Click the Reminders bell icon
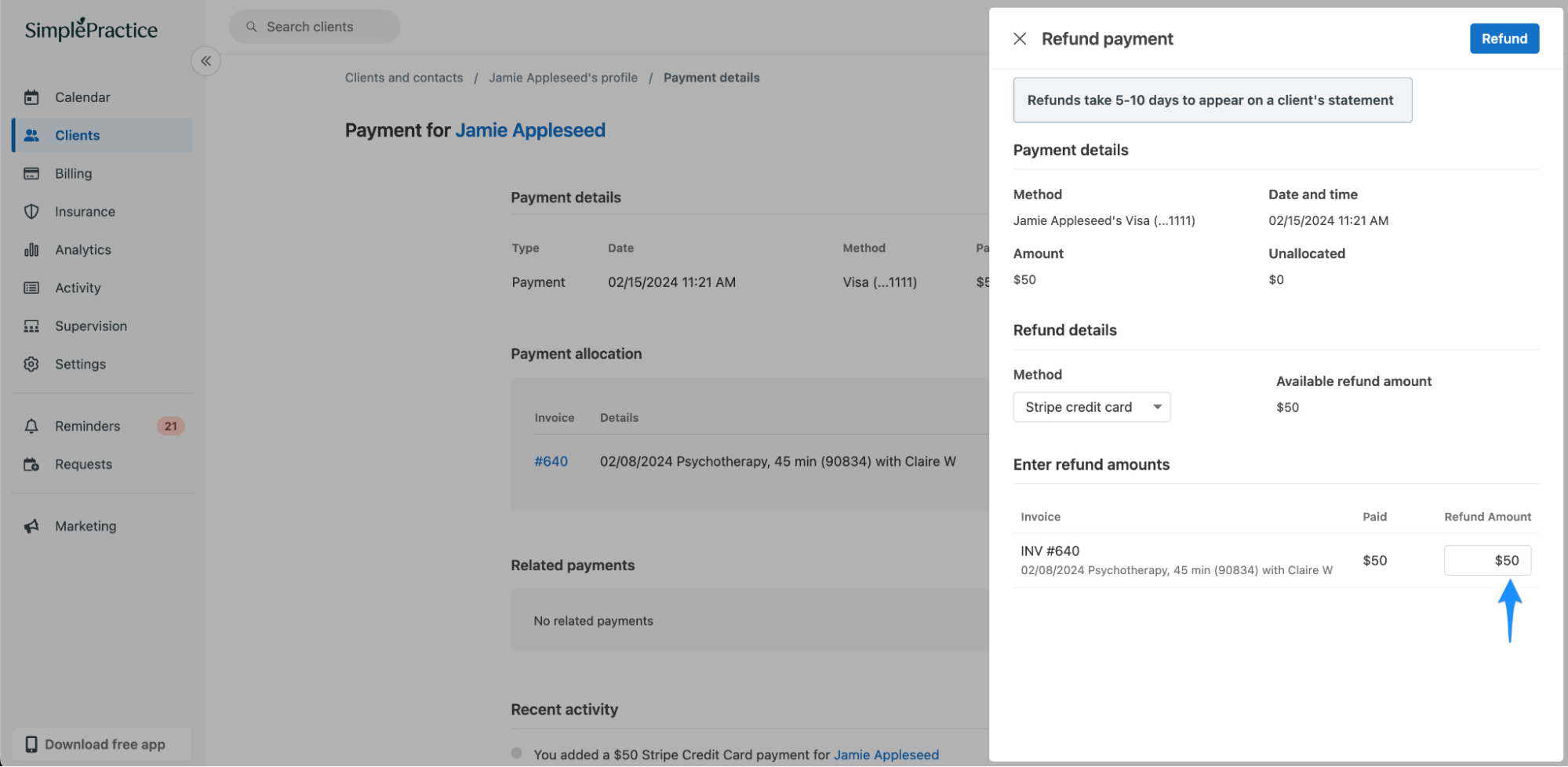This screenshot has height=767, width=1568. pos(31,426)
